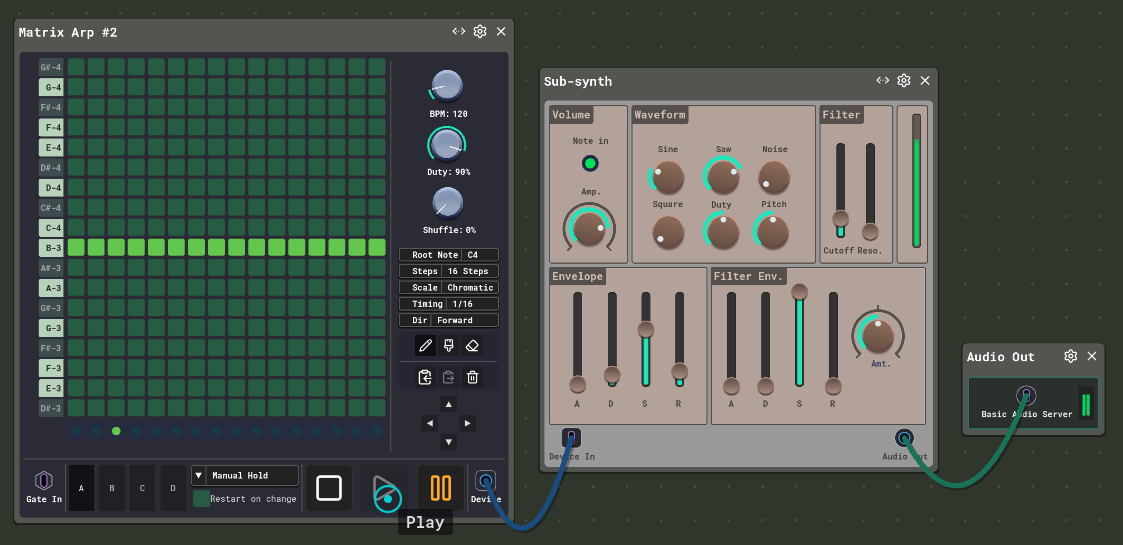1123x545 pixels.
Task: Open the Scale Chromatic dropdown
Action: pos(448,288)
